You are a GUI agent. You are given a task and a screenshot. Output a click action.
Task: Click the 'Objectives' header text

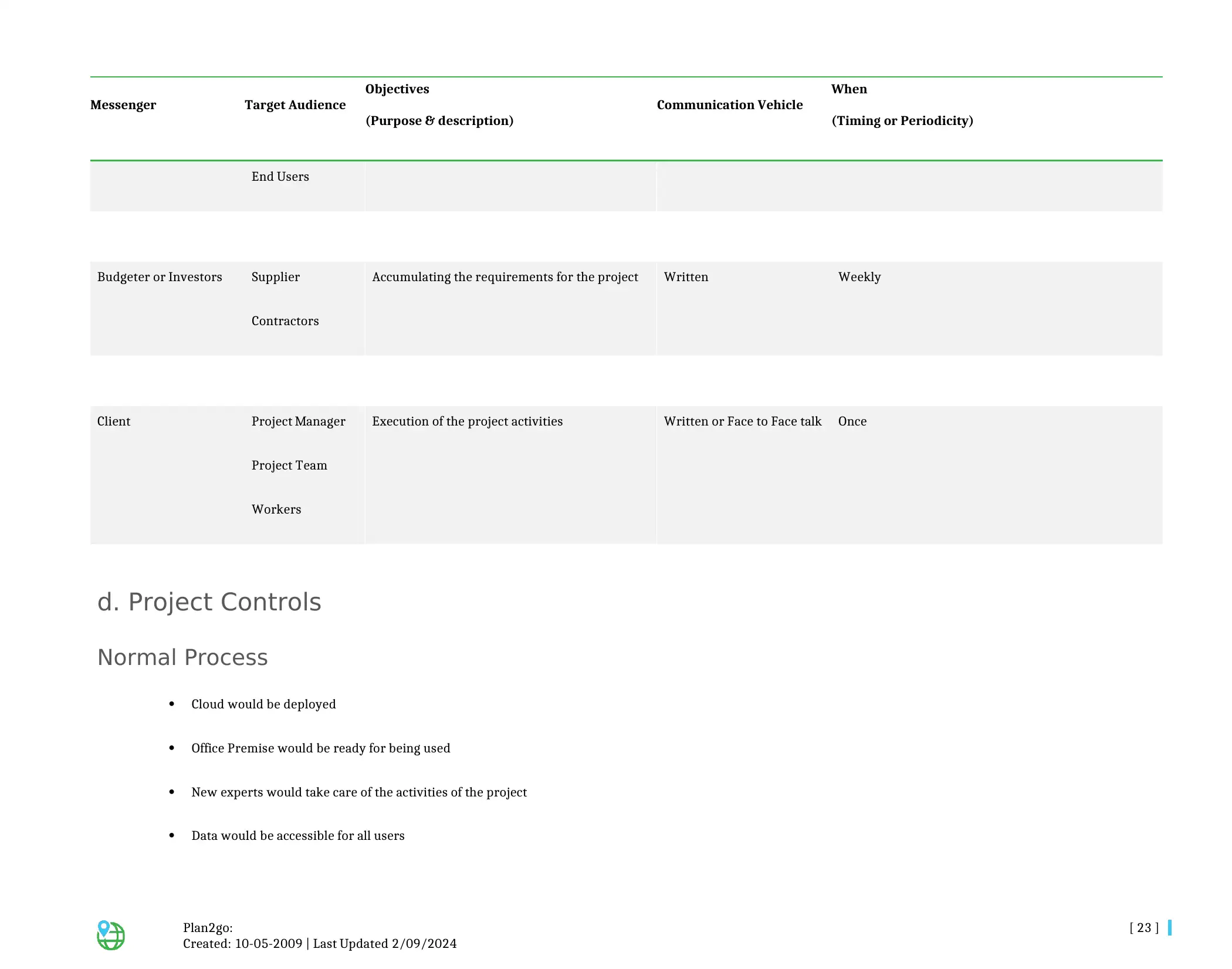(397, 89)
